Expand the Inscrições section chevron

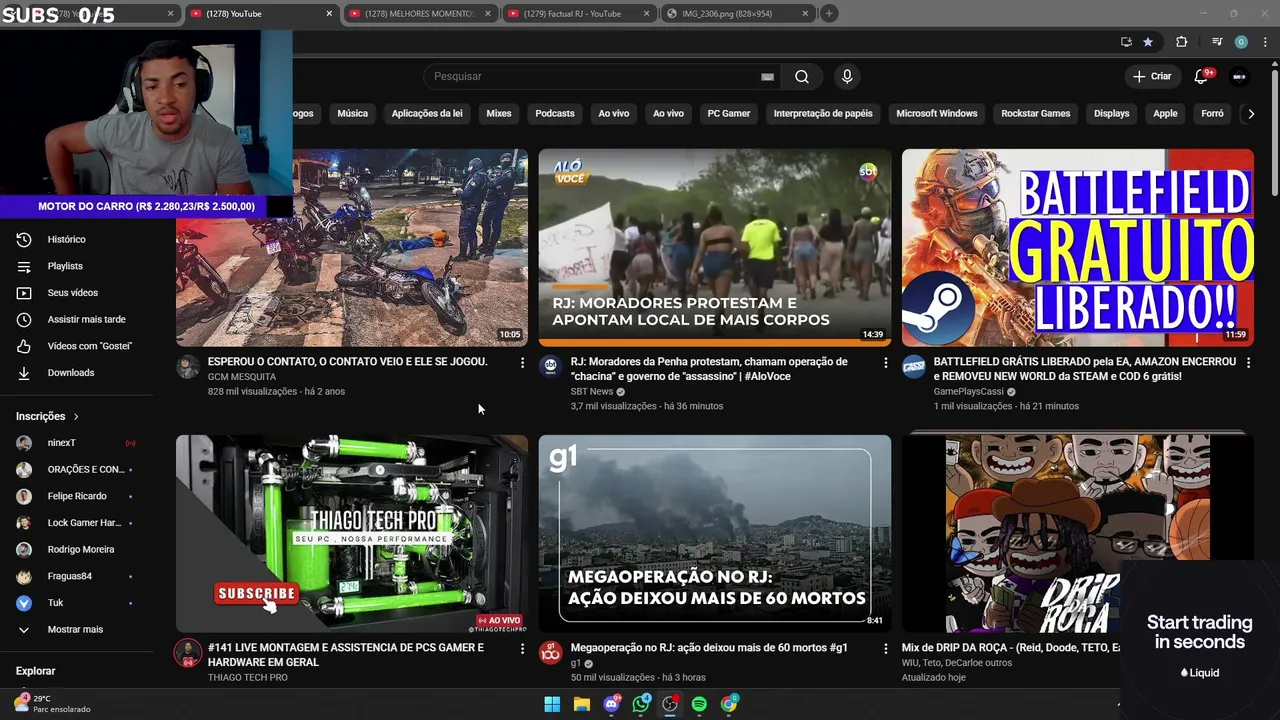click(x=75, y=417)
